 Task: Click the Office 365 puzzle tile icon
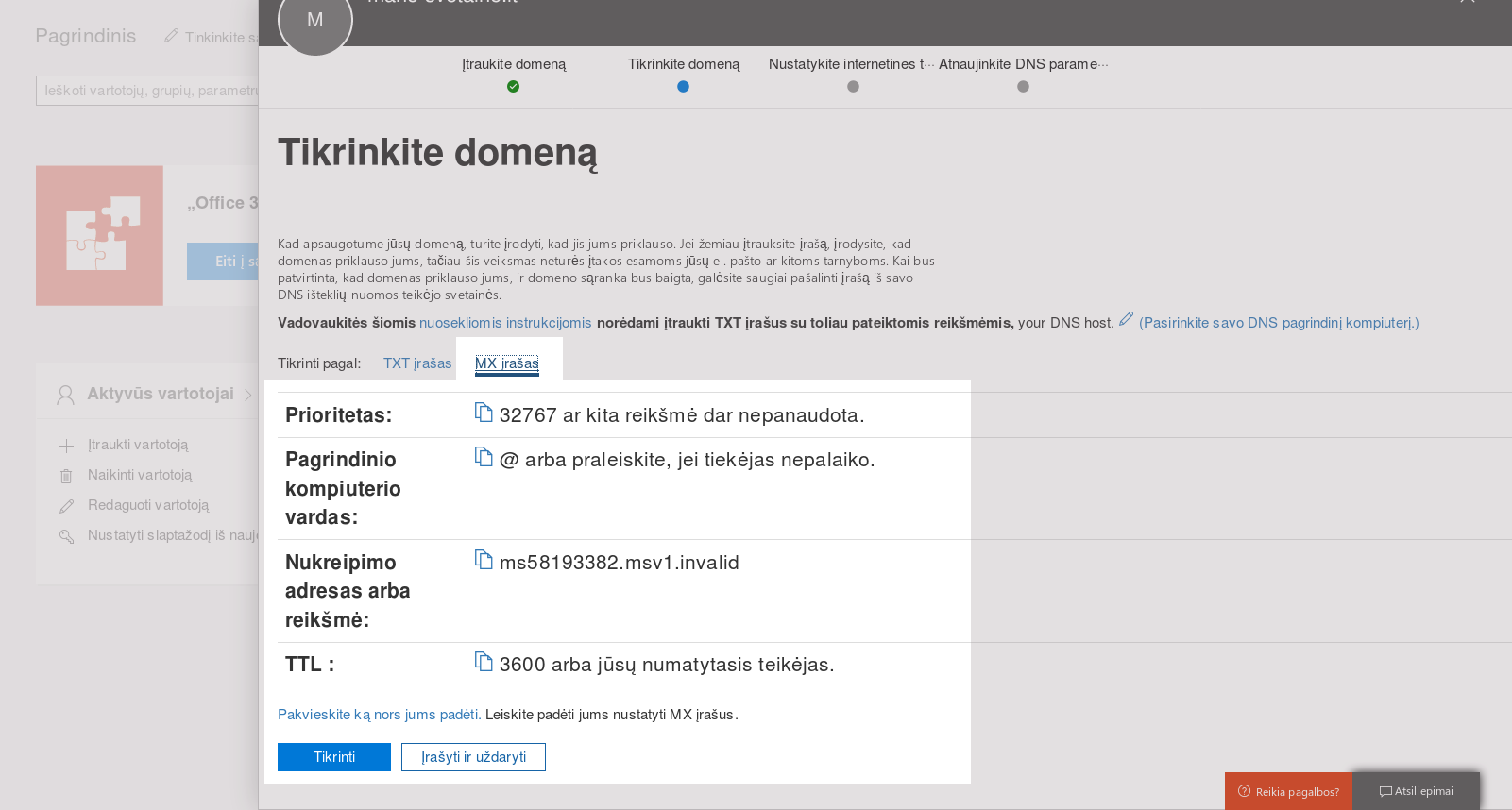point(100,236)
